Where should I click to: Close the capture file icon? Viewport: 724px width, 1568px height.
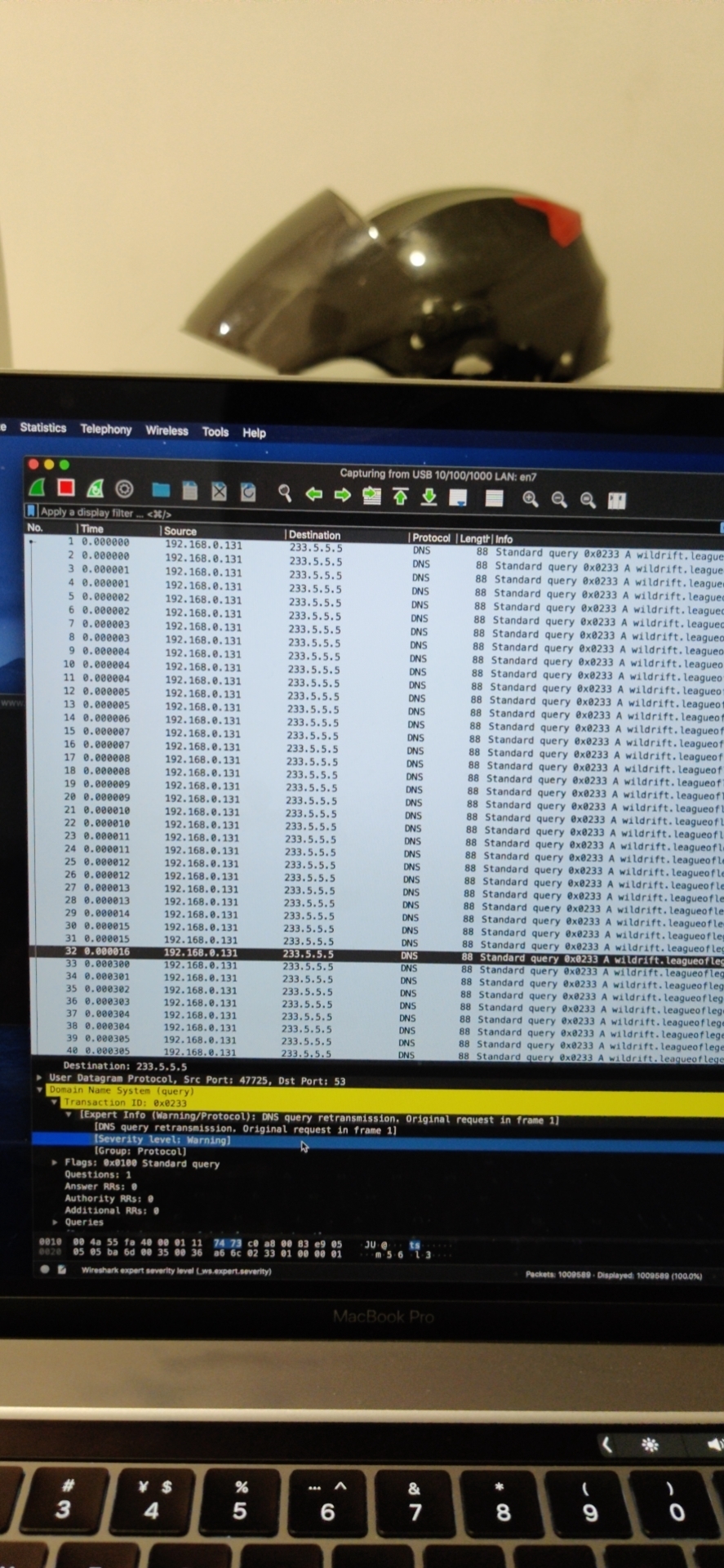coord(219,491)
